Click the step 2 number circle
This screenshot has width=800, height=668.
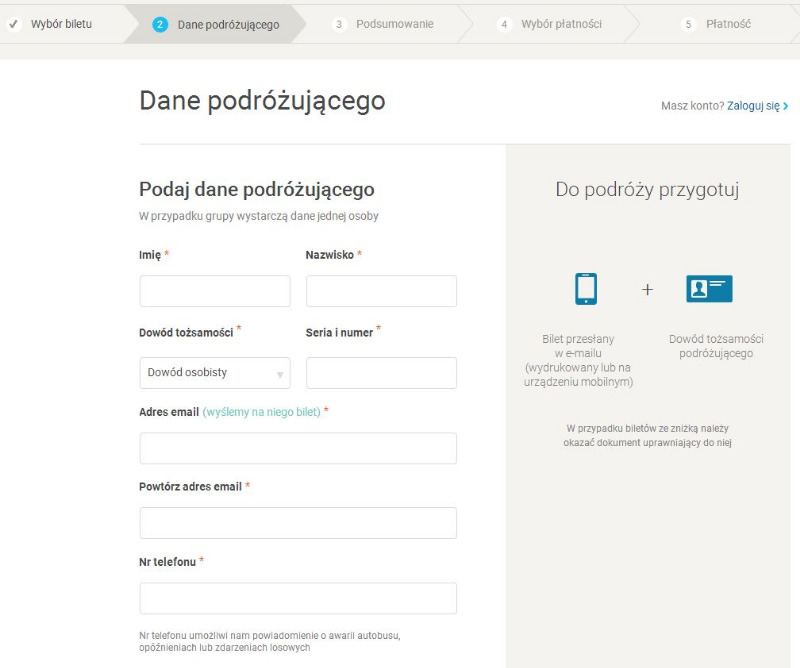click(160, 24)
